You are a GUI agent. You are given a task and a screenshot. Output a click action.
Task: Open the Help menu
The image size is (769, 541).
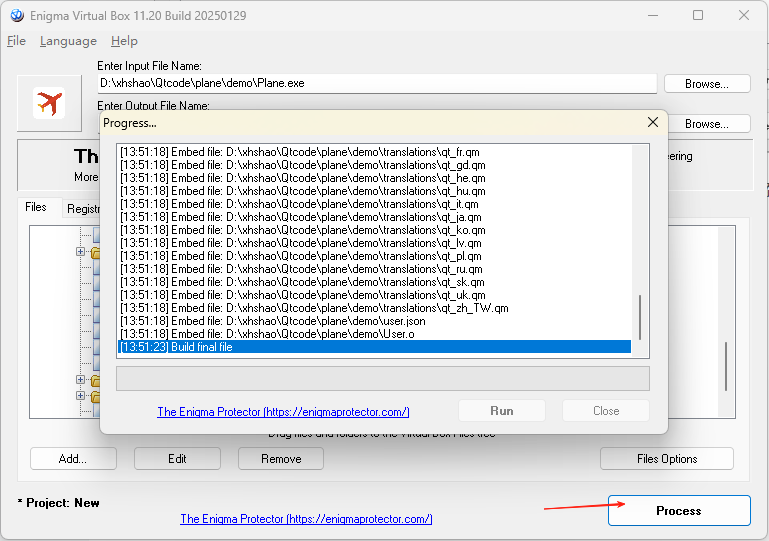124,41
